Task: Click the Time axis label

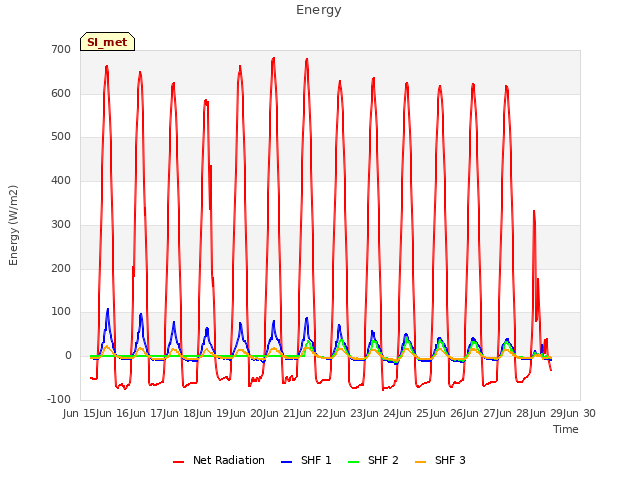Action: click(566, 429)
